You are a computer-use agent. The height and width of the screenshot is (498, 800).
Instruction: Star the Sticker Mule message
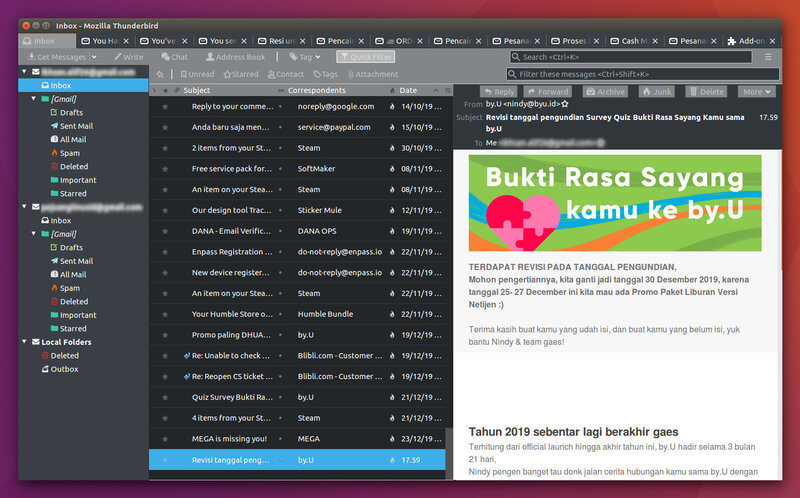coord(165,210)
